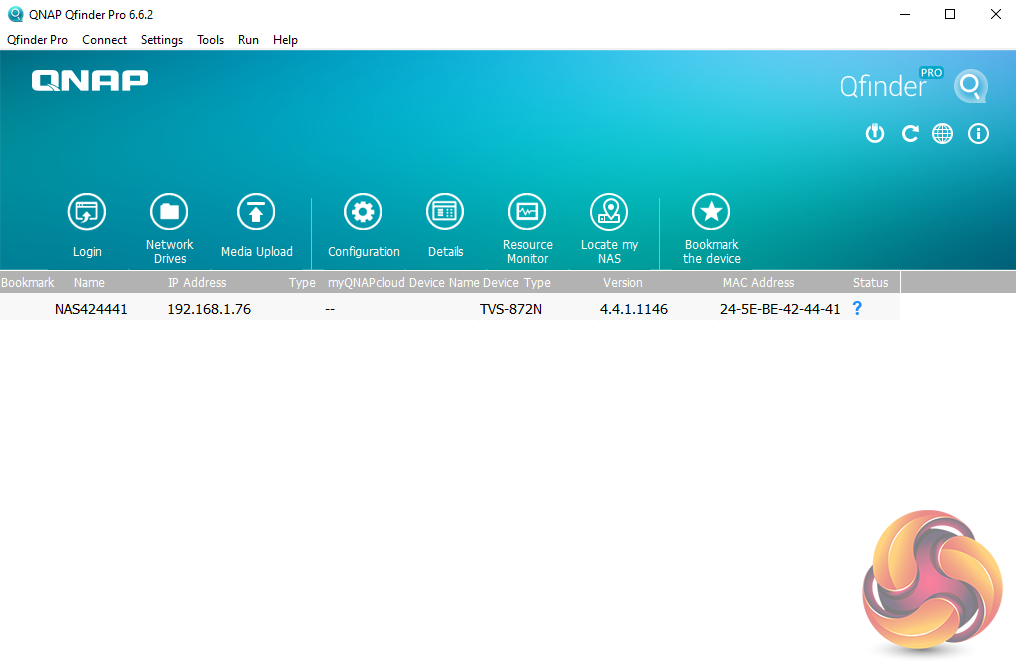Close the Qfinder Pro window

pos(996,14)
